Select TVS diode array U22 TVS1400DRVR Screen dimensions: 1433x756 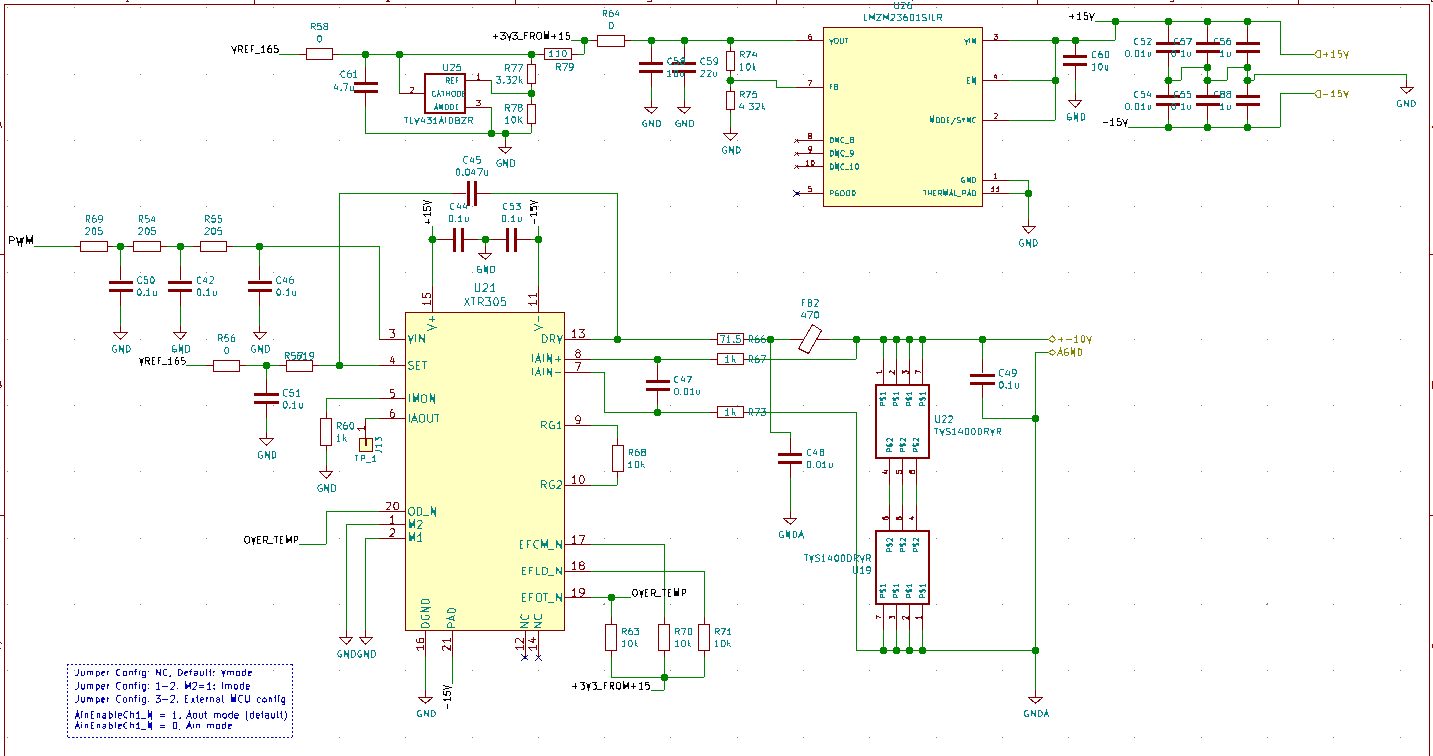[900, 420]
